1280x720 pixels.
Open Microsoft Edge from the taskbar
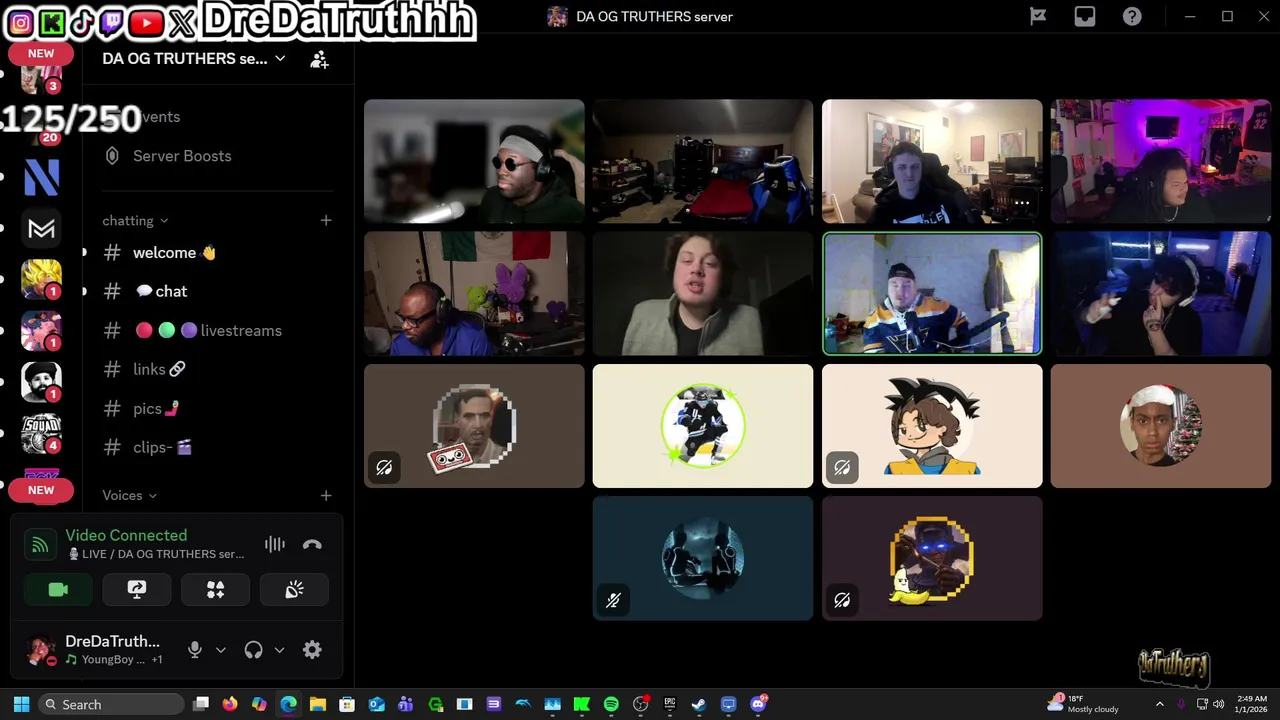pos(288,704)
